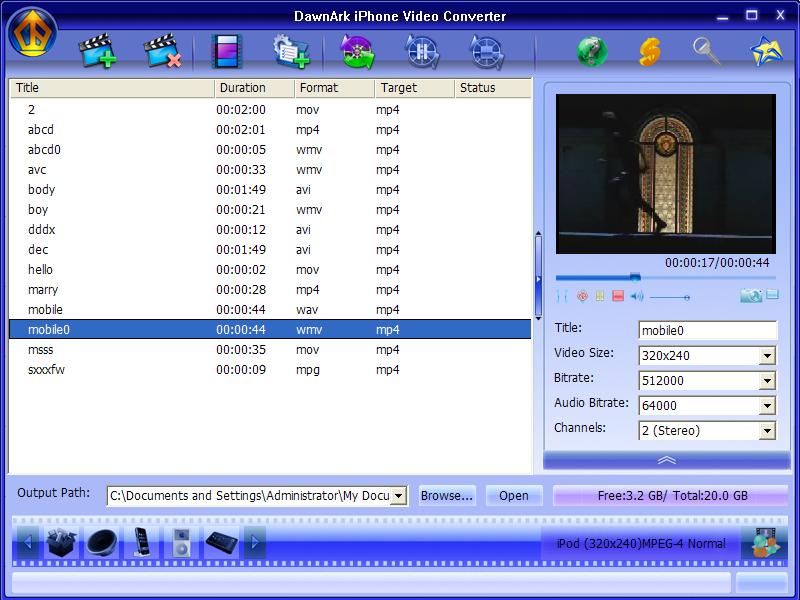Open the Video Size dropdown
The height and width of the screenshot is (600, 800).
[x=766, y=356]
